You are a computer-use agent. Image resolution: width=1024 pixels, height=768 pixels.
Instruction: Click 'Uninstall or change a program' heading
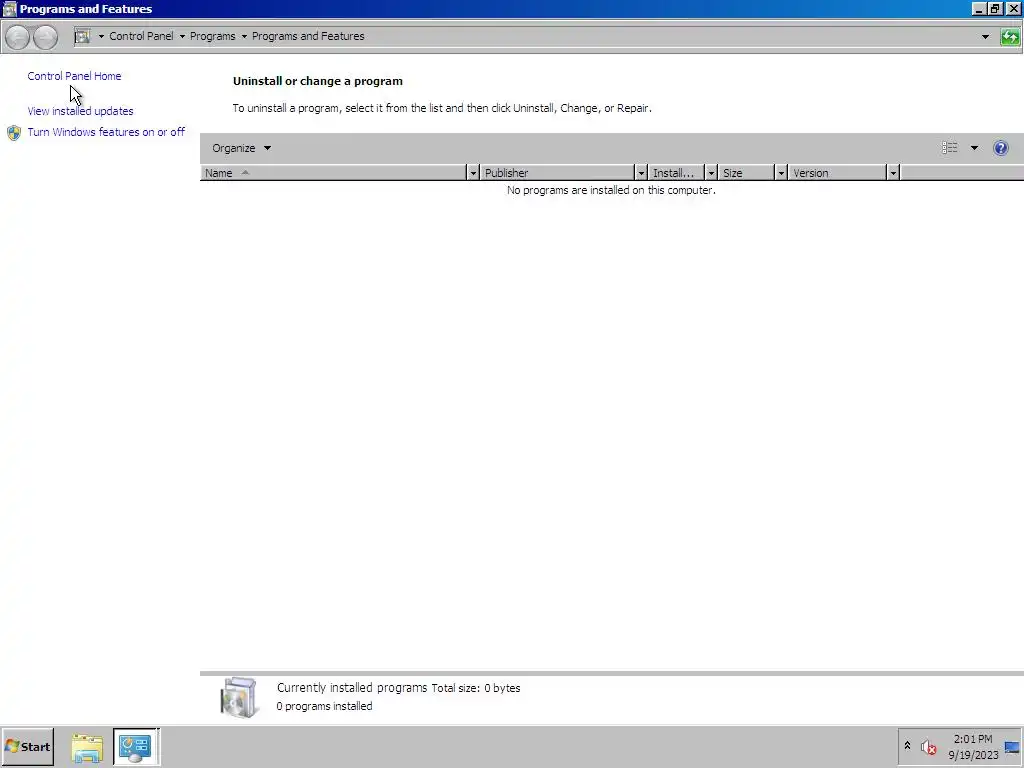318,81
